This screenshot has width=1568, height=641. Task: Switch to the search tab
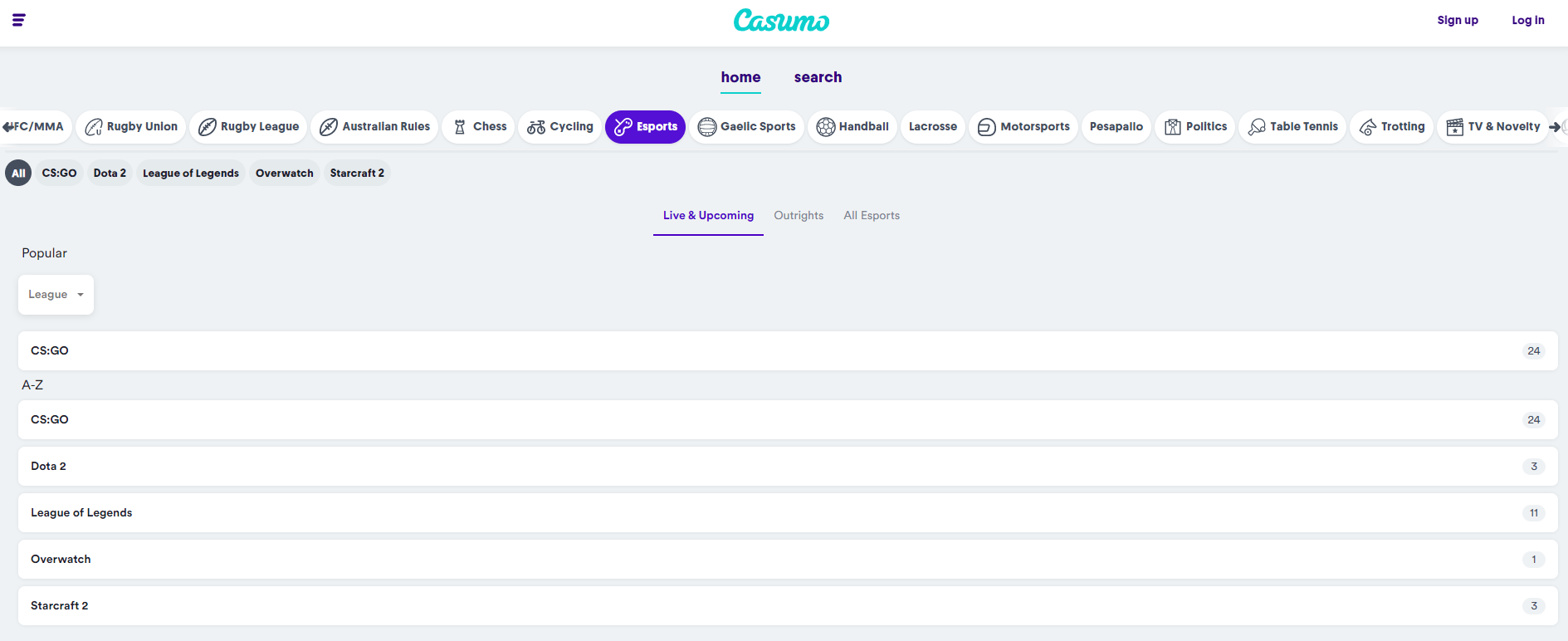coord(818,77)
